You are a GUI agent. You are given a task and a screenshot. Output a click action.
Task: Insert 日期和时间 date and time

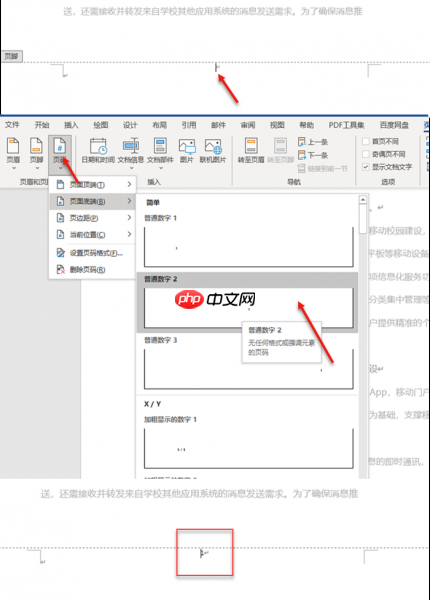pos(98,150)
